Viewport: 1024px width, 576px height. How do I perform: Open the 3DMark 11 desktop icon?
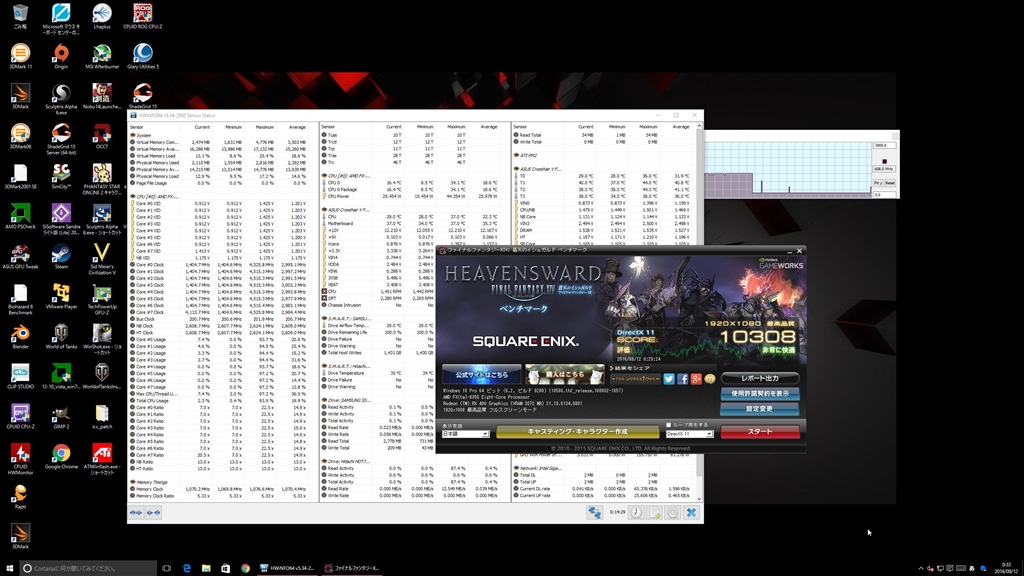click(x=20, y=56)
